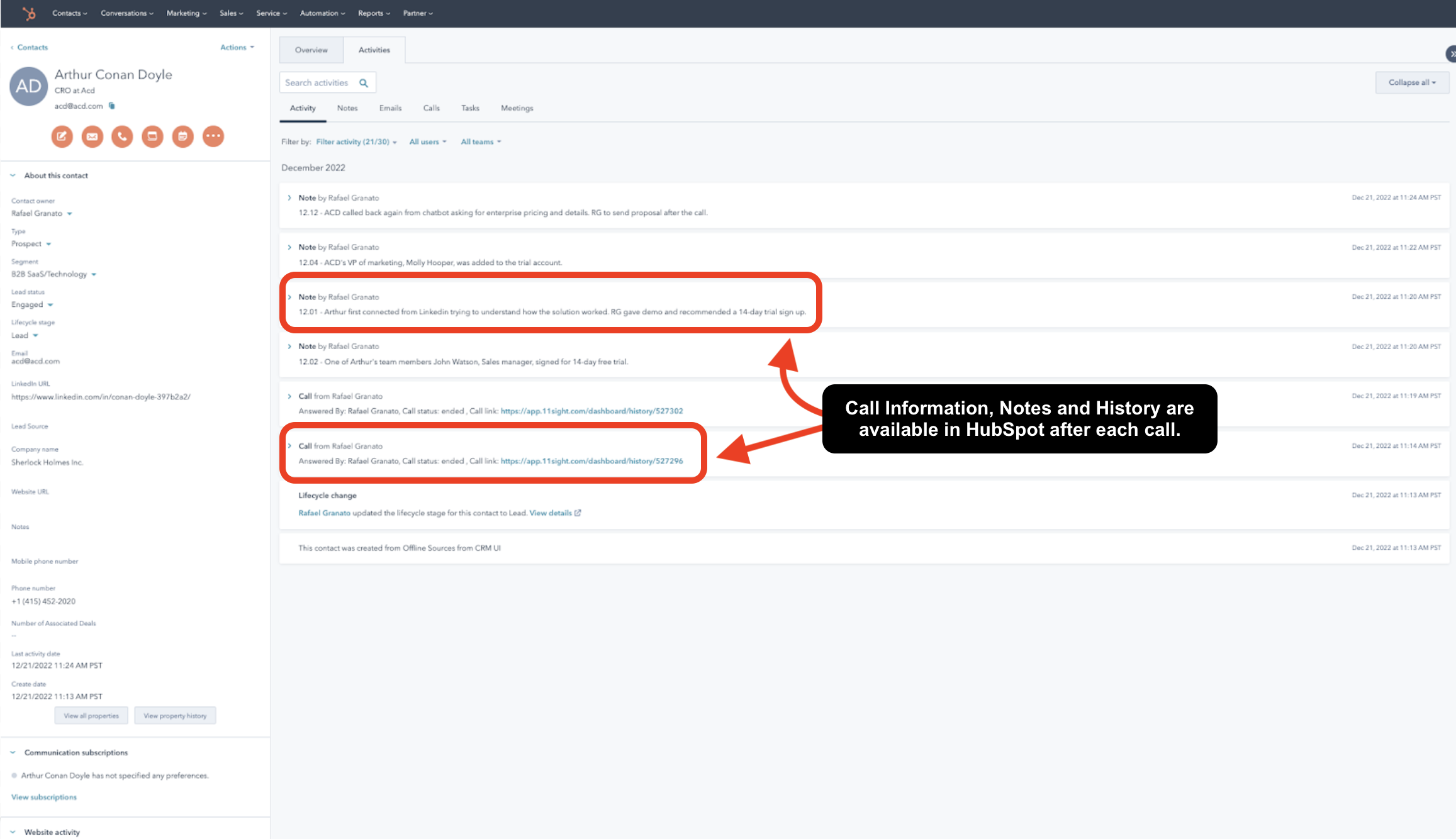Click the orange log activity icon
The image size is (1456, 839).
click(152, 136)
